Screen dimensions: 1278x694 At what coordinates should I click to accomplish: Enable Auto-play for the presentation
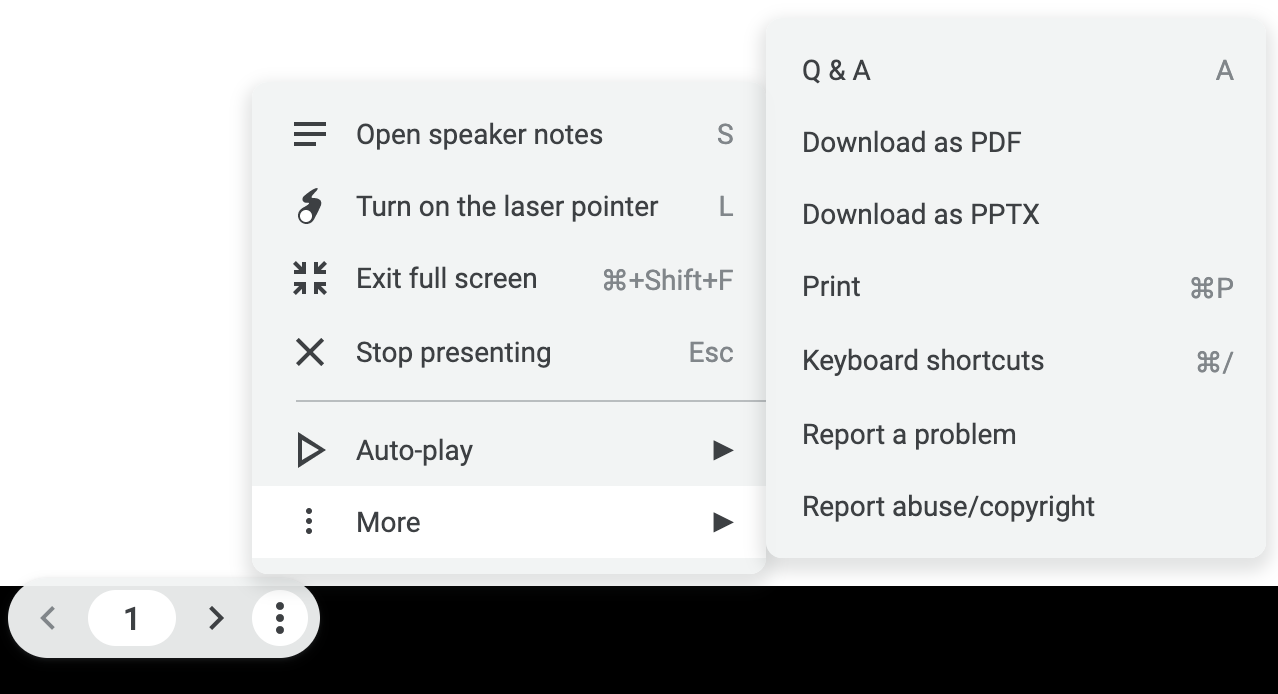point(414,450)
